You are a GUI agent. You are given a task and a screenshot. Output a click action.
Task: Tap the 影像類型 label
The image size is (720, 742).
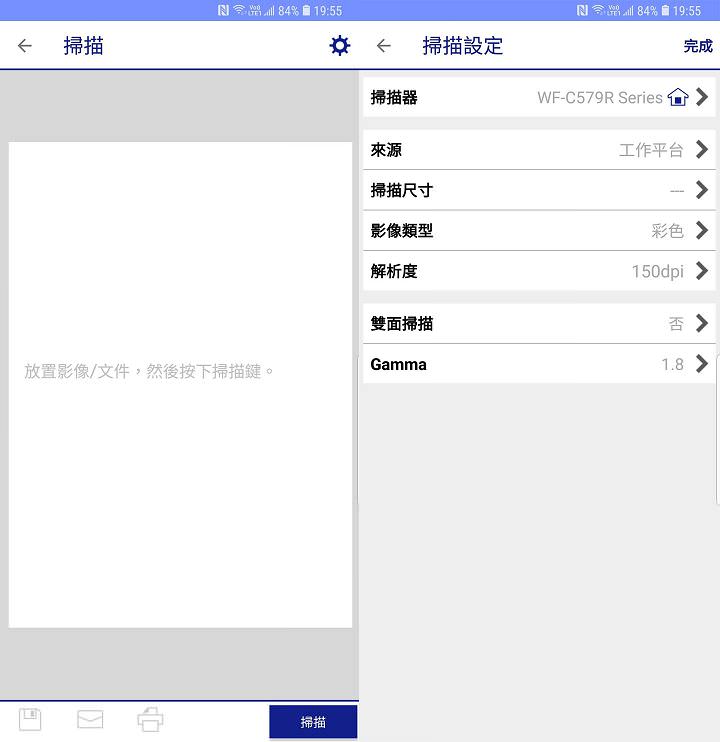[402, 231]
